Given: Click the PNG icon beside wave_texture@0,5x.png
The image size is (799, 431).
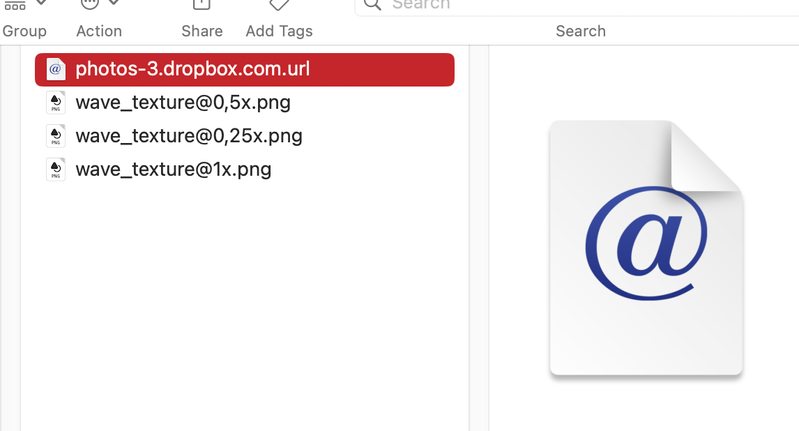Looking at the screenshot, I should tap(56, 102).
